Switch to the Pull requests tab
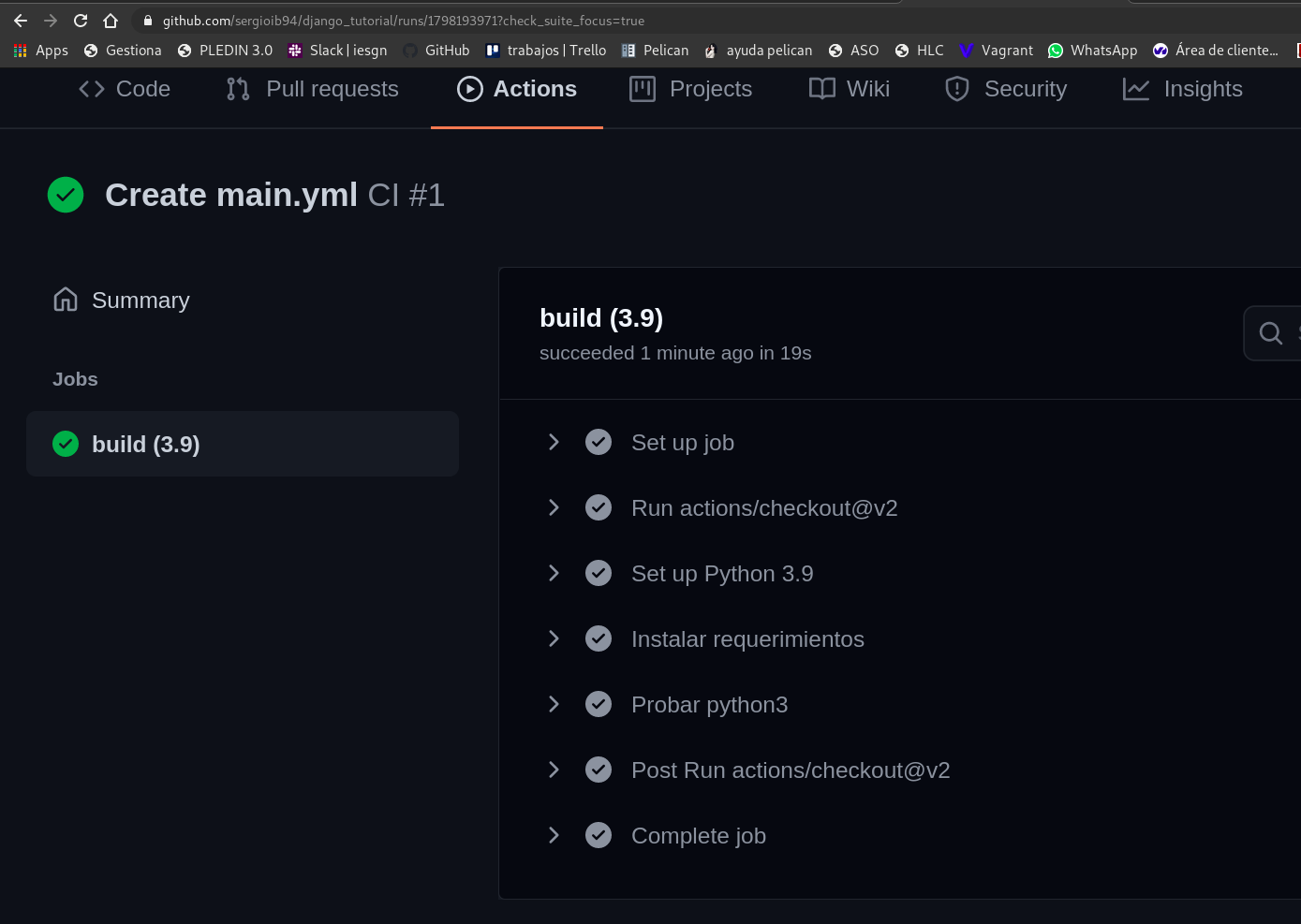The image size is (1301, 924). pos(313,89)
